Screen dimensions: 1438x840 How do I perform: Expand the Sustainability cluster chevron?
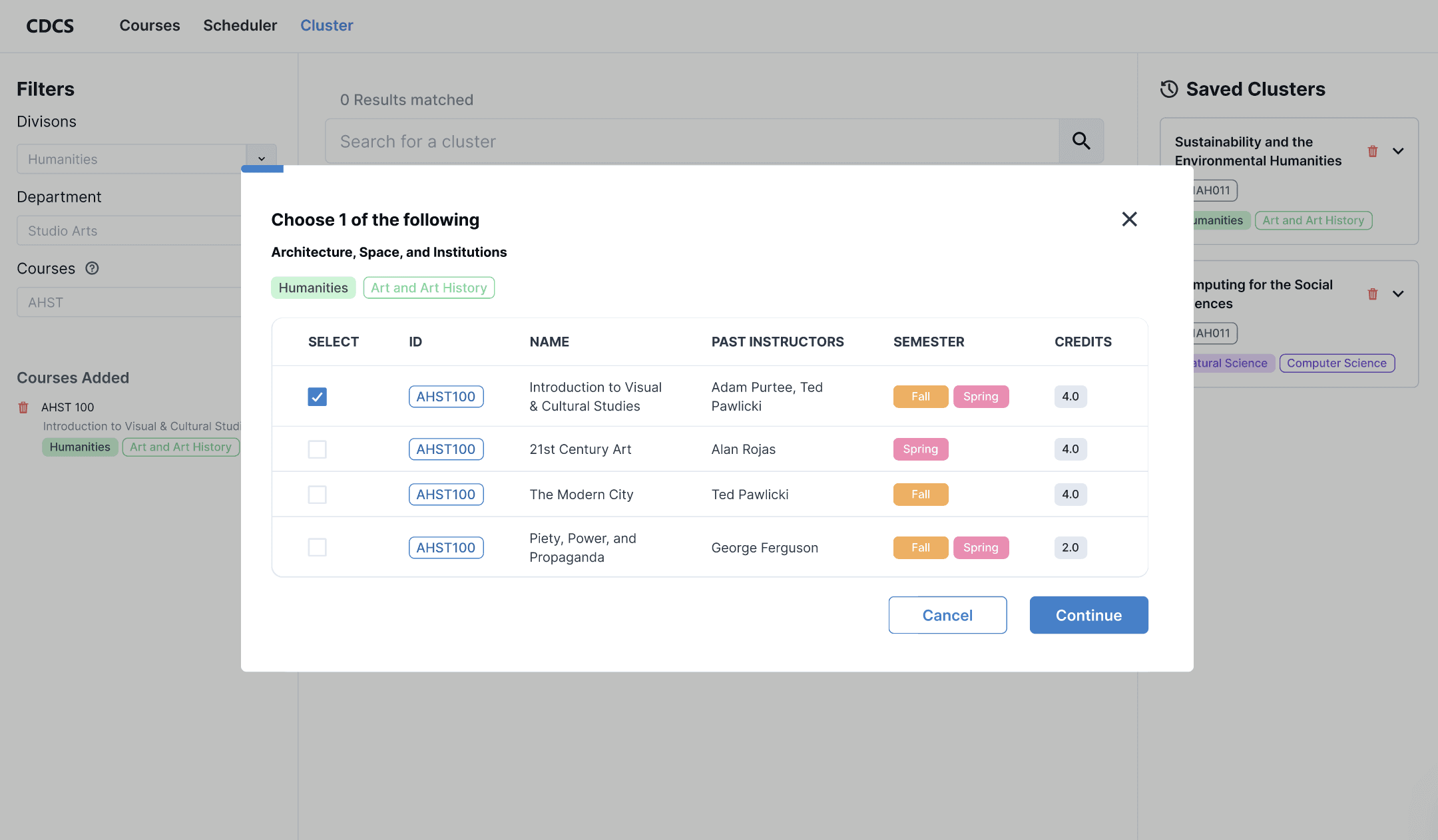[x=1398, y=151]
